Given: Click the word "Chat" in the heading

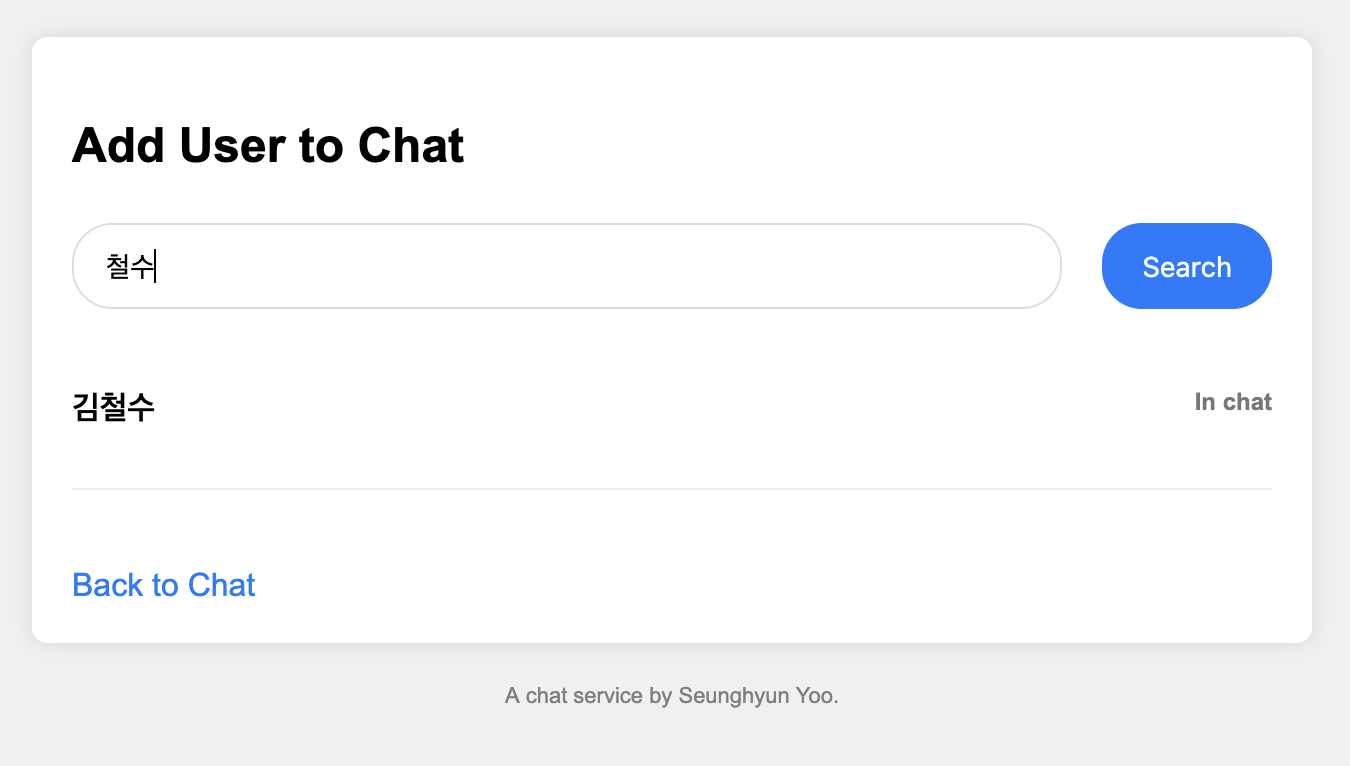Looking at the screenshot, I should click(x=410, y=146).
